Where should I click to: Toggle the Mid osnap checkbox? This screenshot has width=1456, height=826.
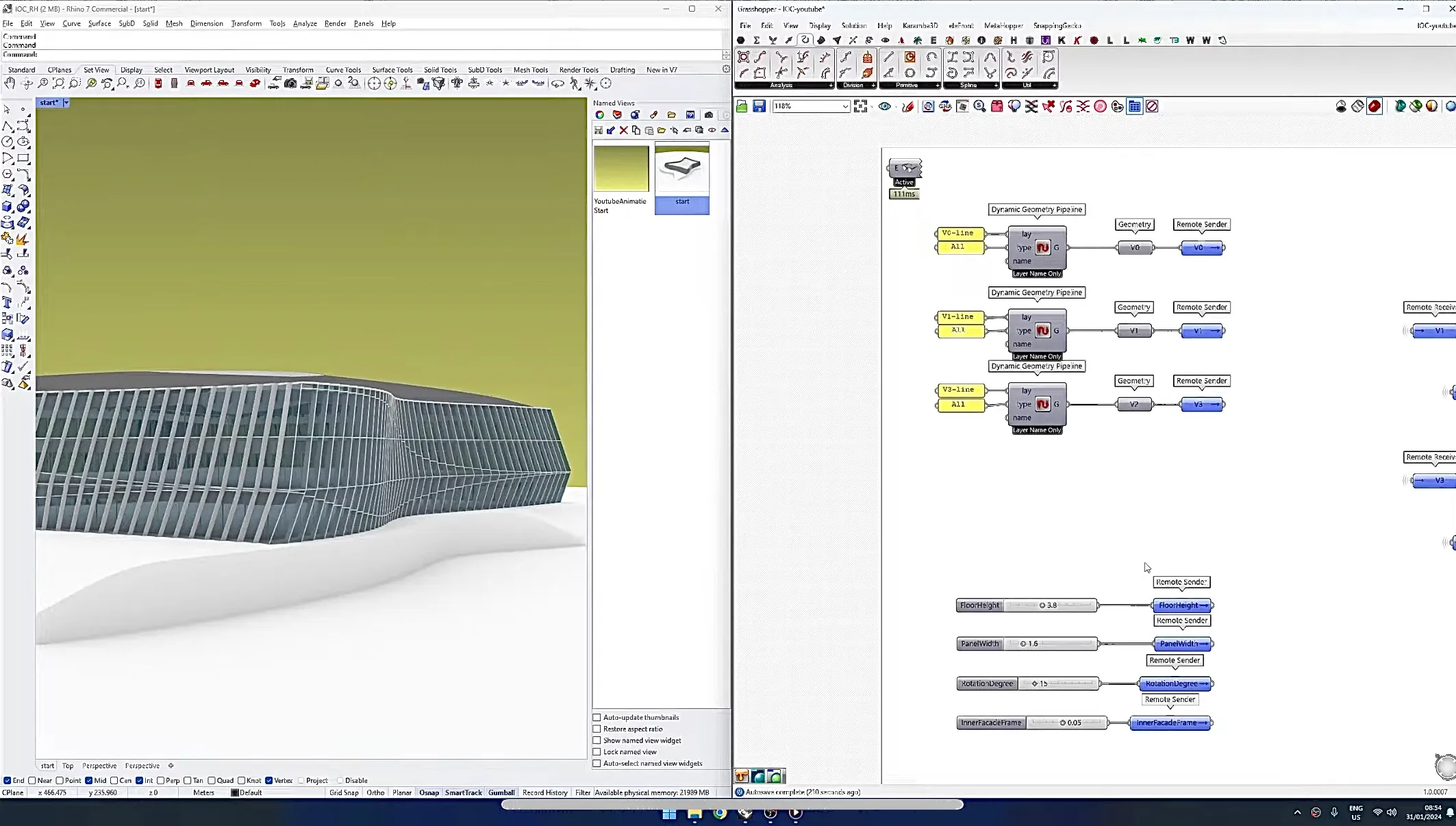pyautogui.click(x=89, y=780)
